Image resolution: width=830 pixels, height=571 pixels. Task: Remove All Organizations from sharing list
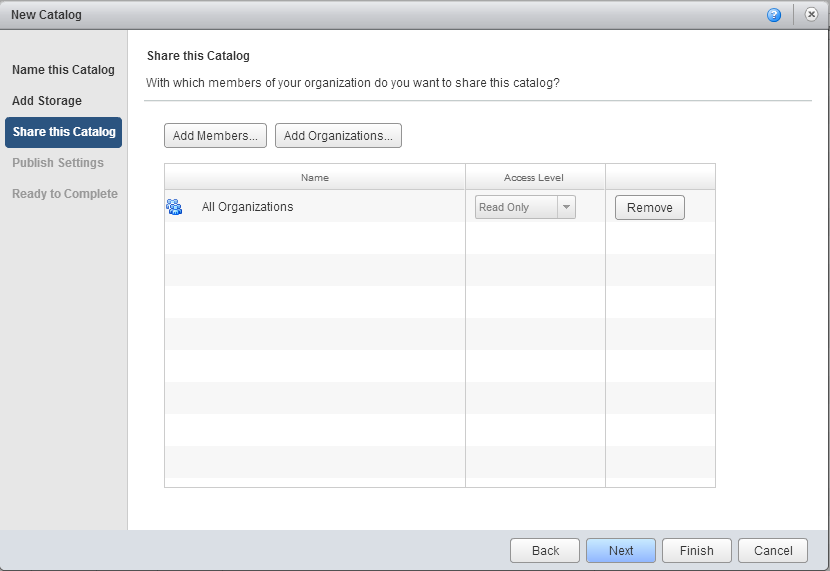click(649, 207)
